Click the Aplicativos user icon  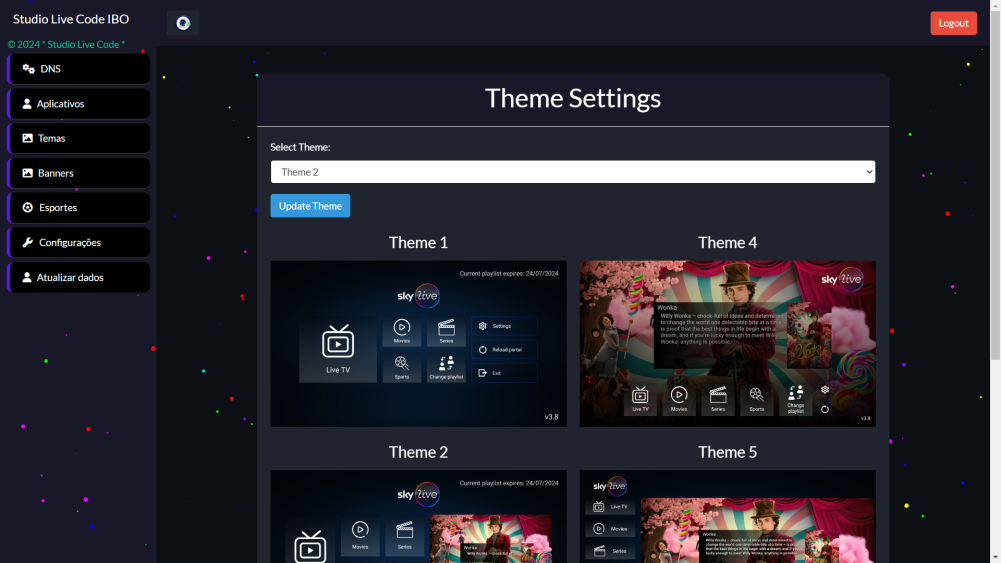27,104
